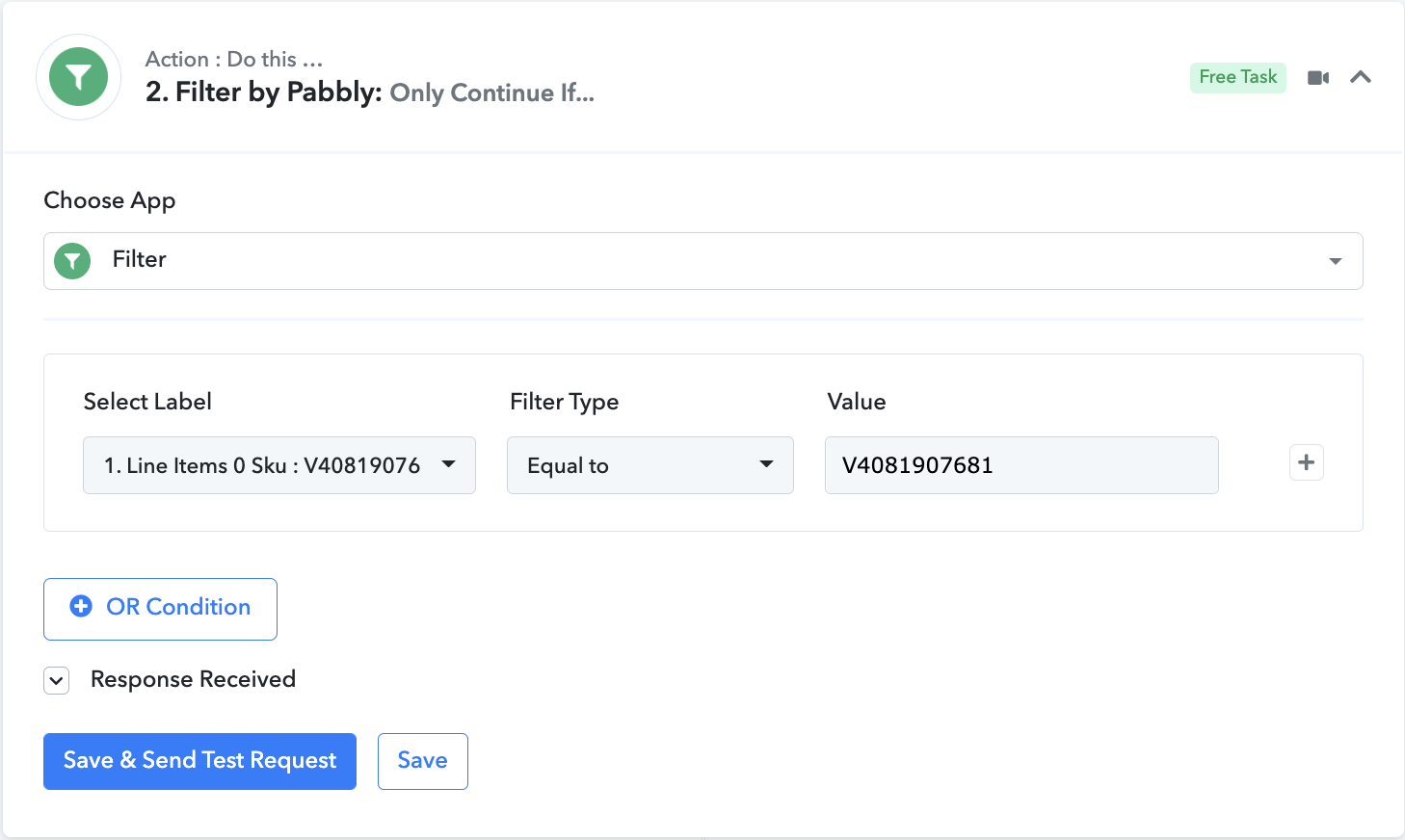The image size is (1405, 840).
Task: Open the video tutorial camera icon
Action: click(x=1318, y=78)
